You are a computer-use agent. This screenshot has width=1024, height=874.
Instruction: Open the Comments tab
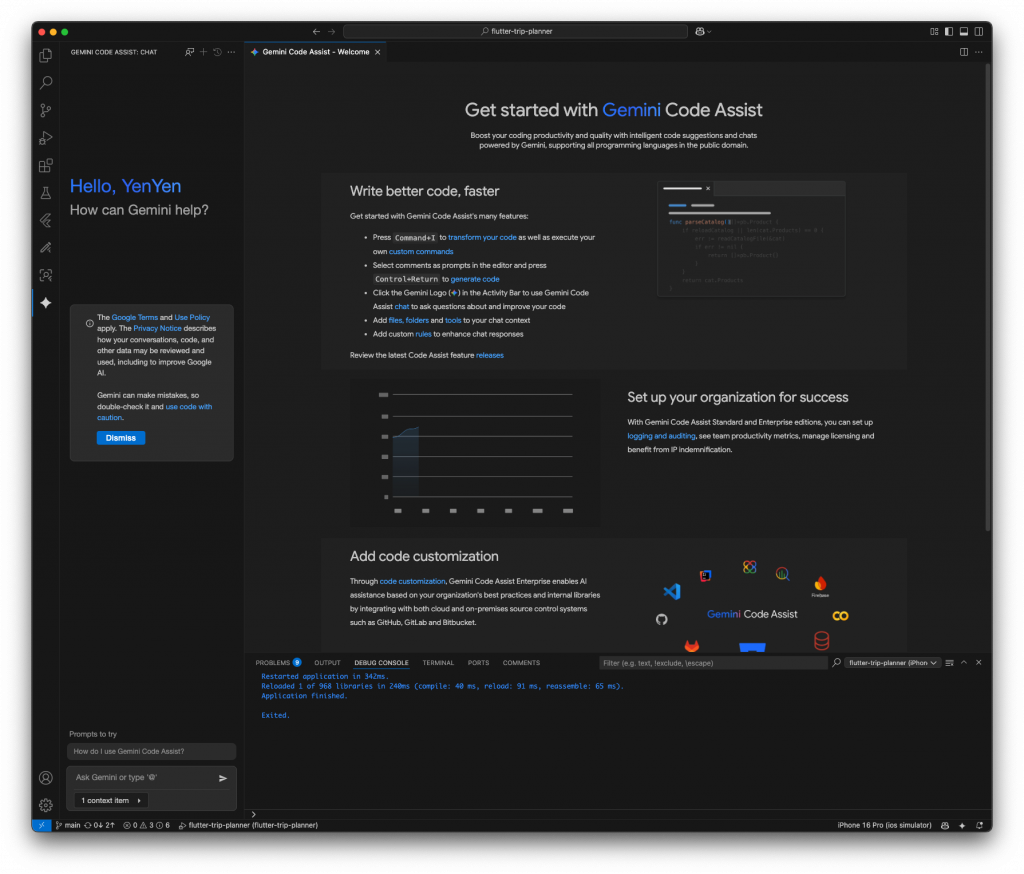[521, 662]
